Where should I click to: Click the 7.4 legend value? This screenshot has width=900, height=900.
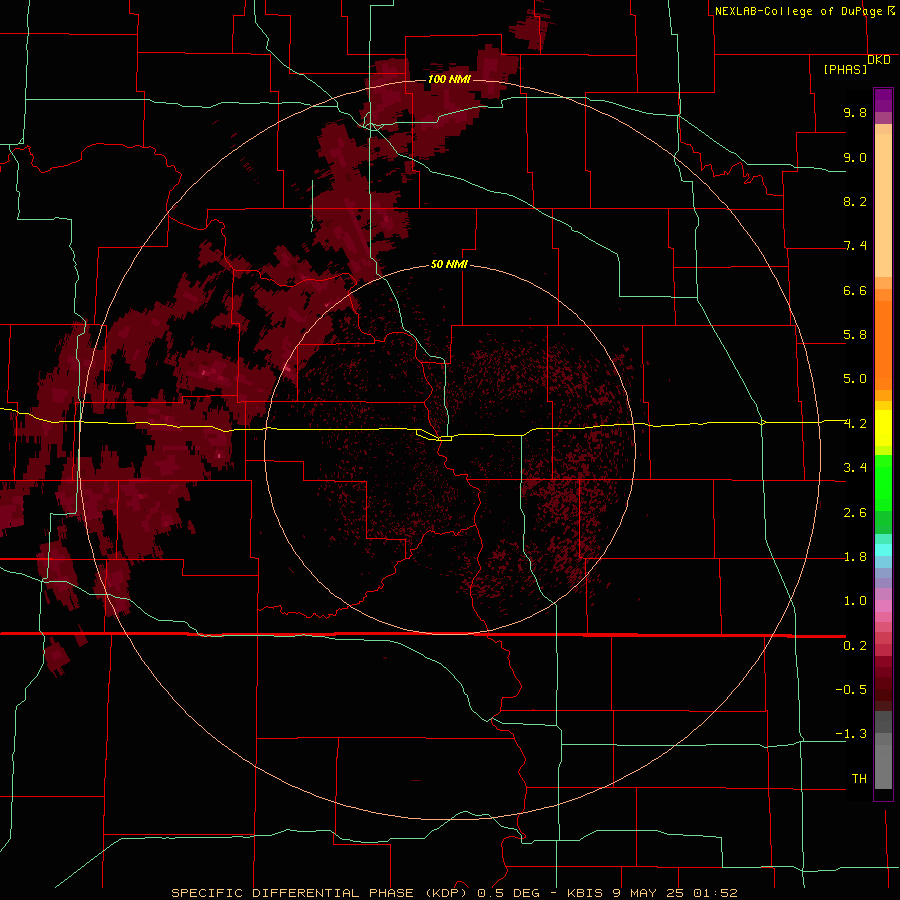[x=855, y=246]
